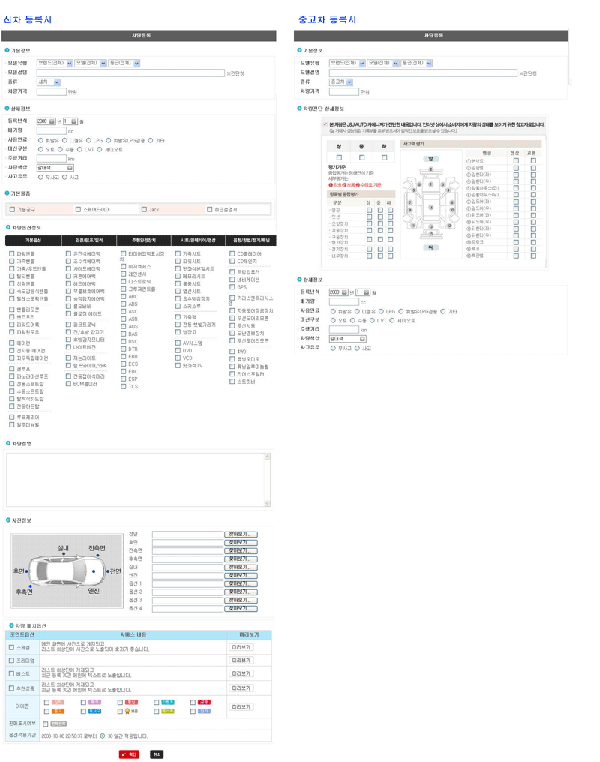Viewport: 600px width, 762px height.
Task: Open the 중고차 type dropdown
Action: tap(341, 82)
